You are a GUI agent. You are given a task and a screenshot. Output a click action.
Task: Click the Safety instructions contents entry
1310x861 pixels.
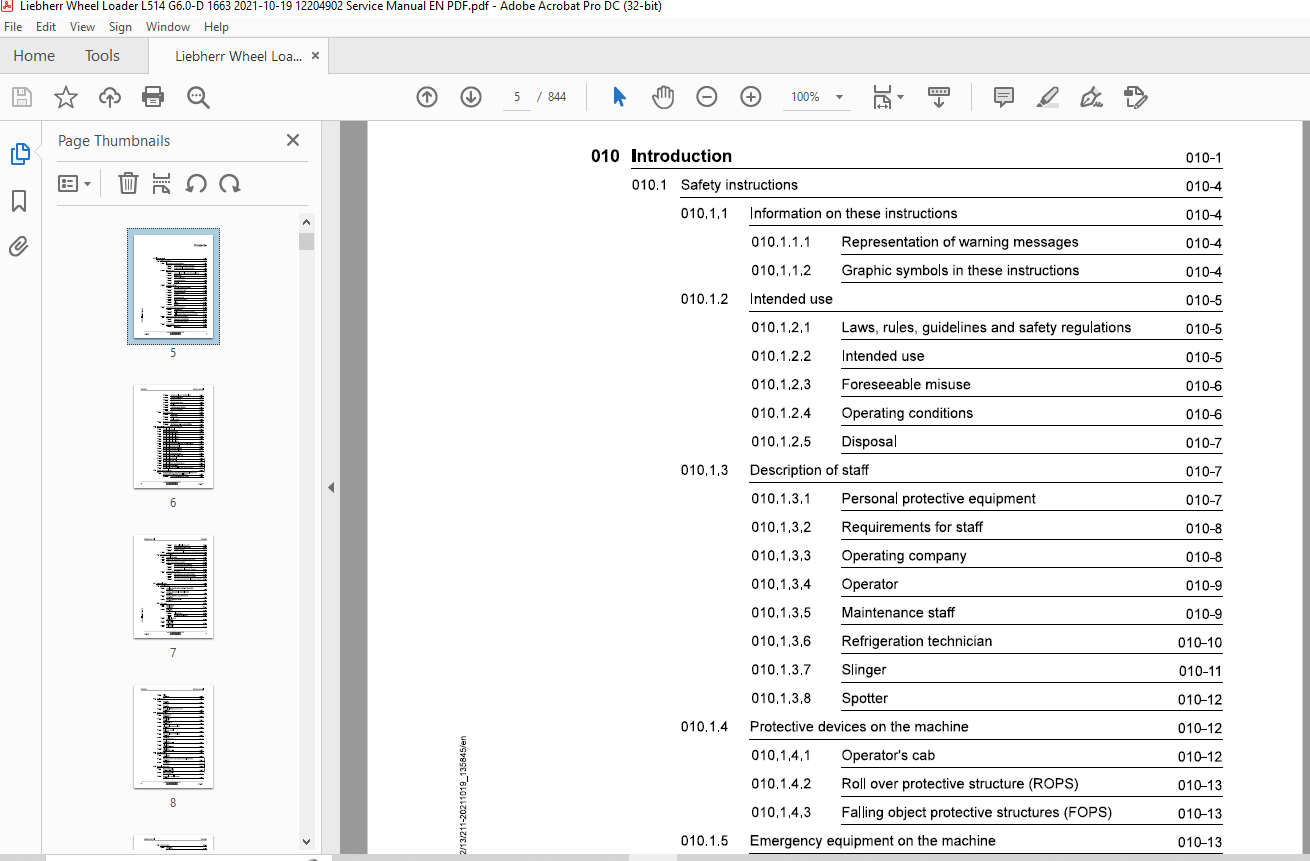[x=739, y=185]
